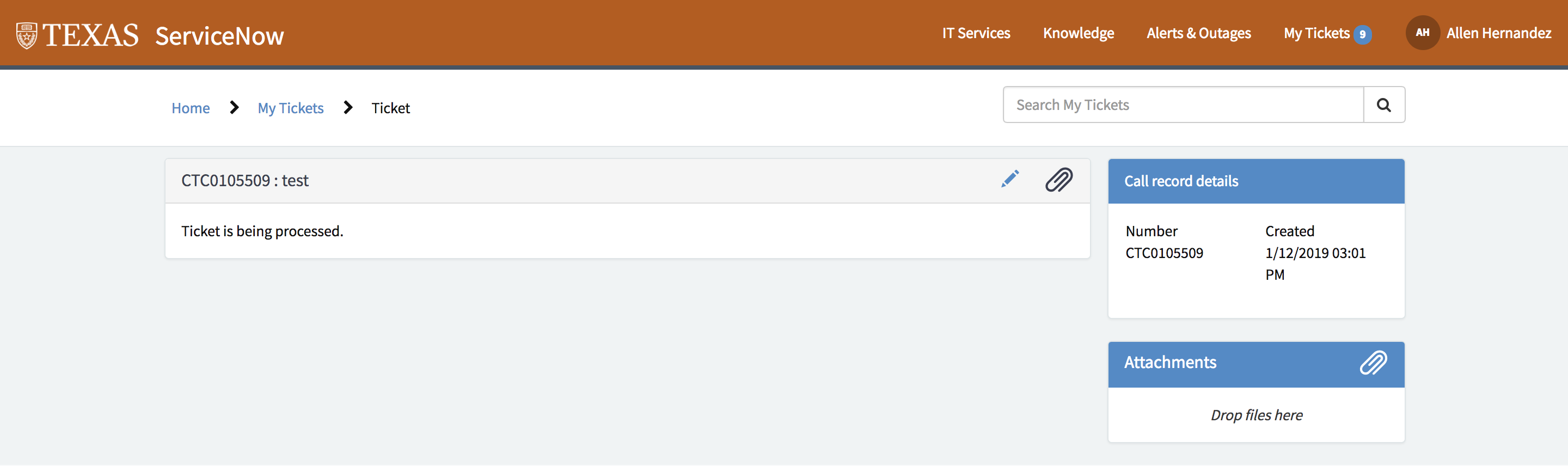Click the Home breadcrumb link

coord(191,108)
